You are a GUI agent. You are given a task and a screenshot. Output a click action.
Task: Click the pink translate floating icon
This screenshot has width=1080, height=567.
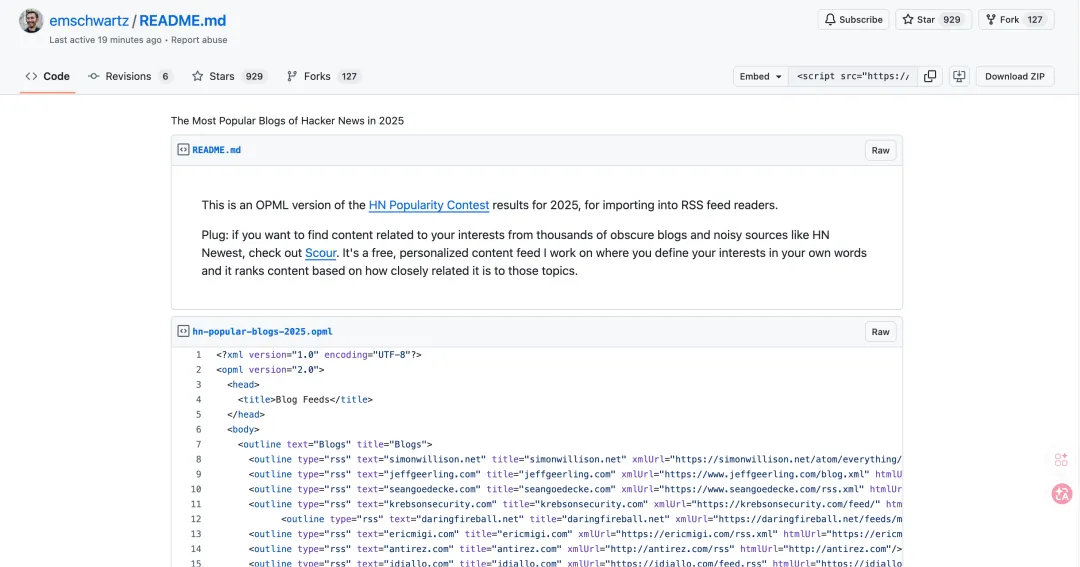(1061, 493)
